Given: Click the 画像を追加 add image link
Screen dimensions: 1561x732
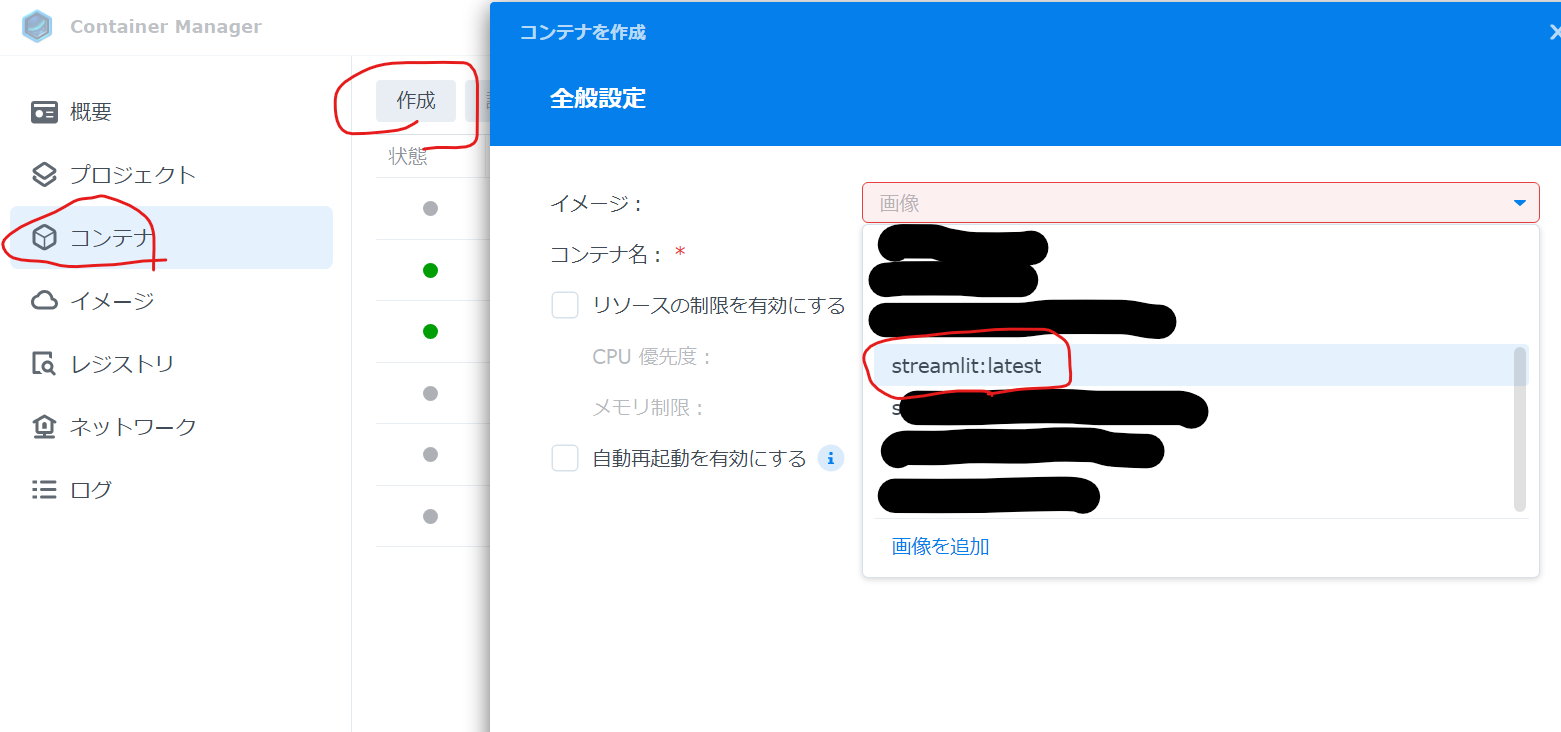Looking at the screenshot, I should 937,547.
